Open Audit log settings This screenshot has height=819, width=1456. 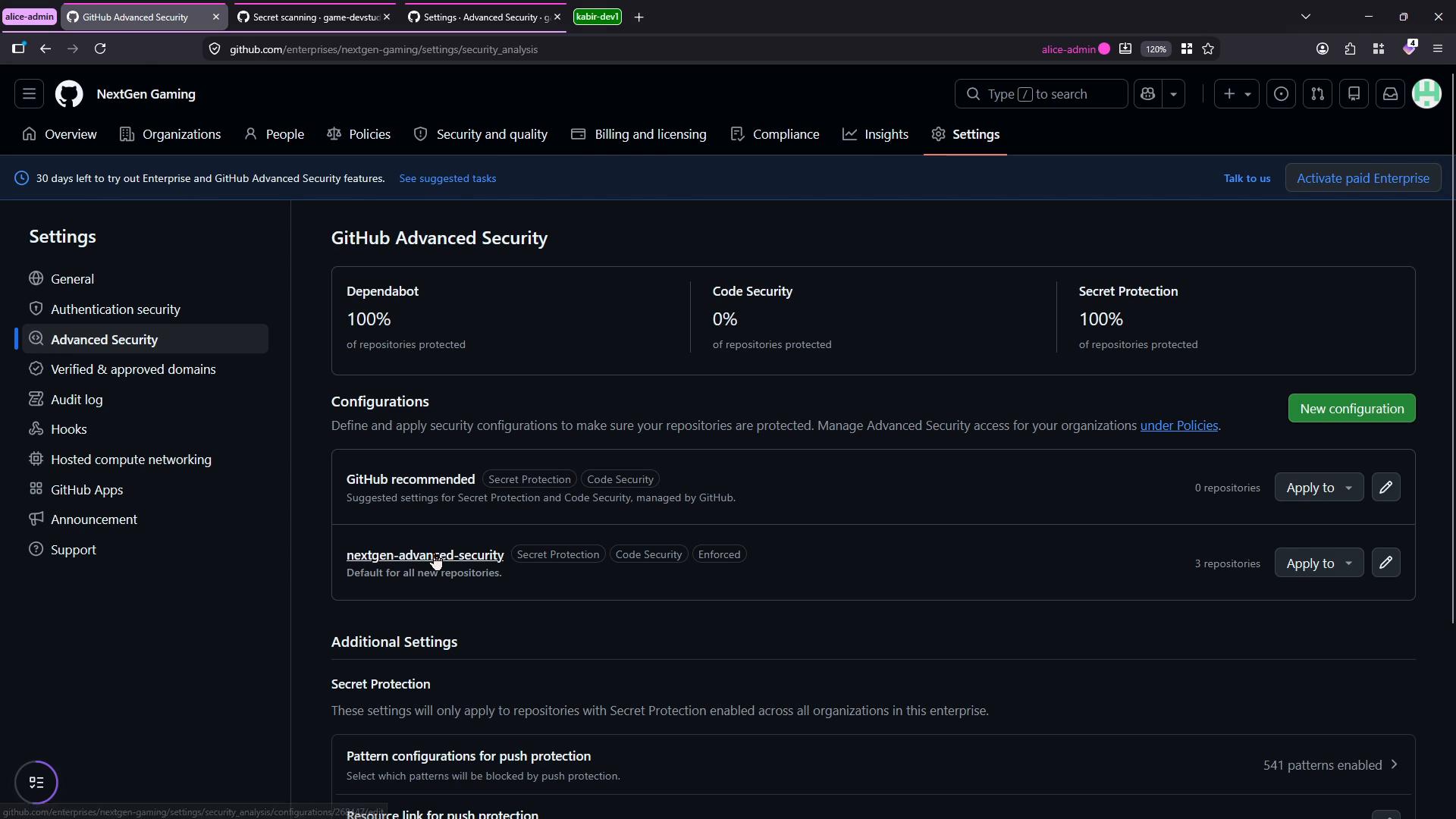(145, 400)
